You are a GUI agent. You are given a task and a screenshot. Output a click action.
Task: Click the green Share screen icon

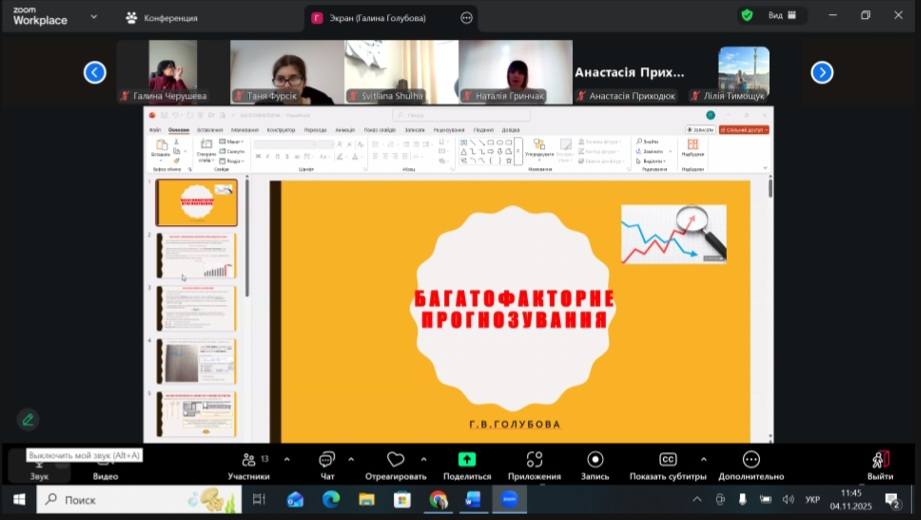pyautogui.click(x=466, y=460)
